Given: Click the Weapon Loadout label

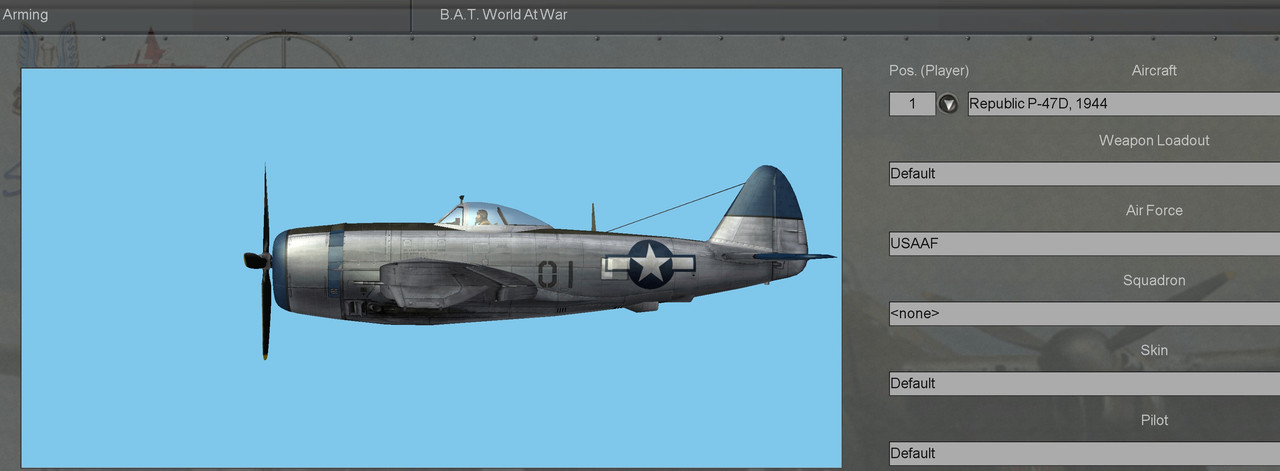Looking at the screenshot, I should tap(1154, 141).
